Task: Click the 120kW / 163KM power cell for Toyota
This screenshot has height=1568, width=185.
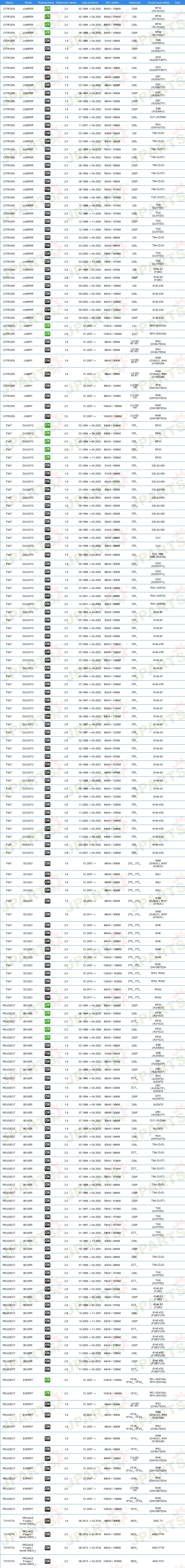Action: (x=112, y=1561)
